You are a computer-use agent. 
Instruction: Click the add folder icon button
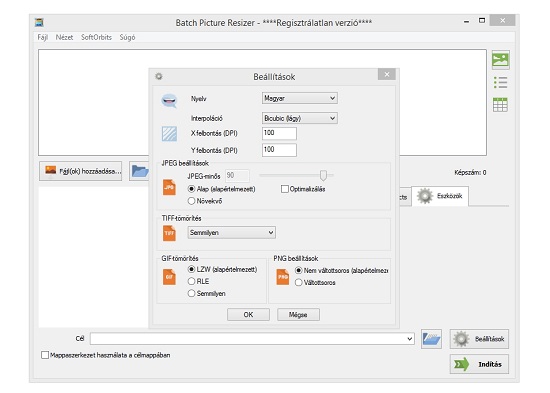[139, 171]
